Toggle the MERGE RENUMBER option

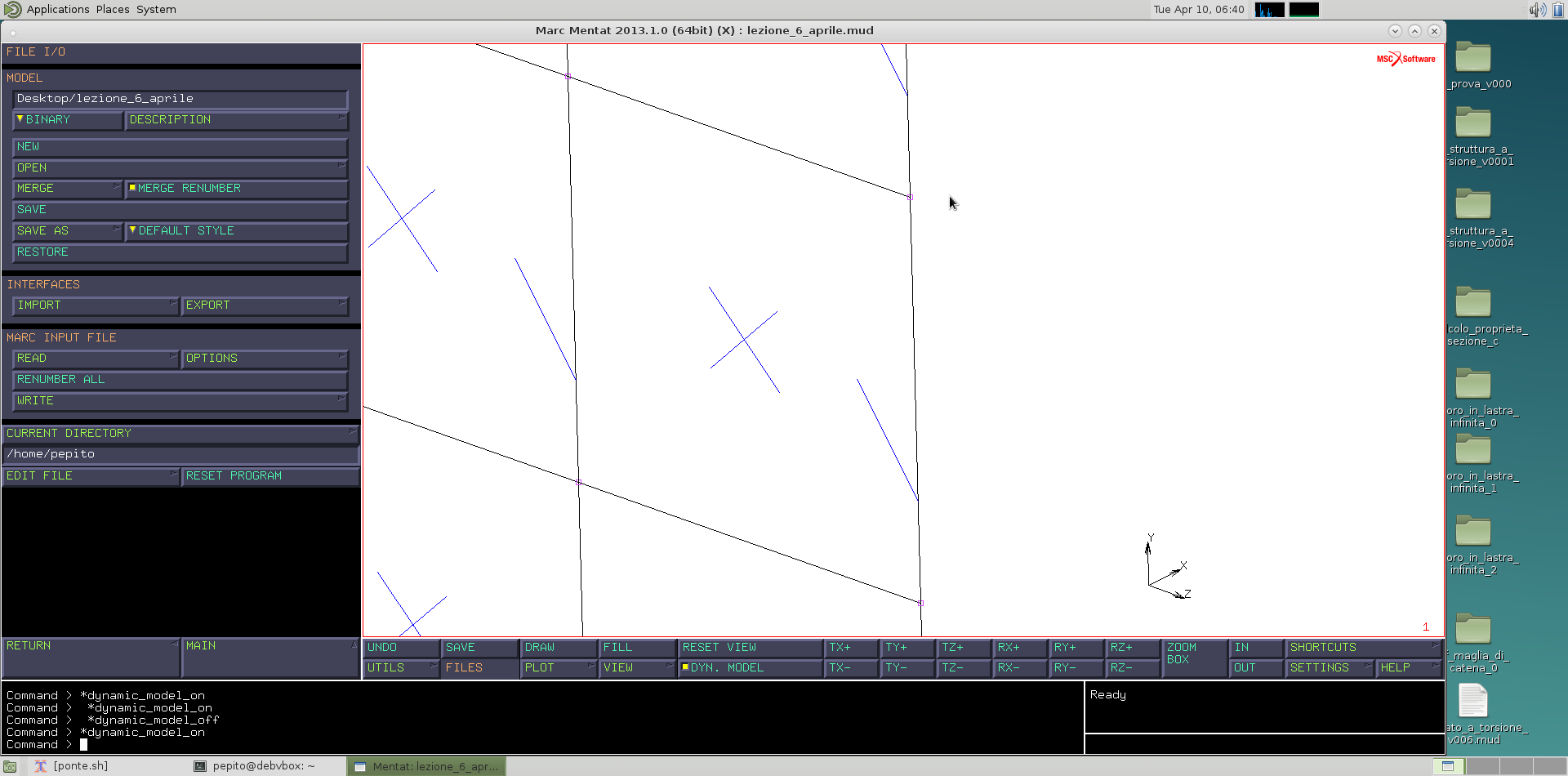[237, 189]
